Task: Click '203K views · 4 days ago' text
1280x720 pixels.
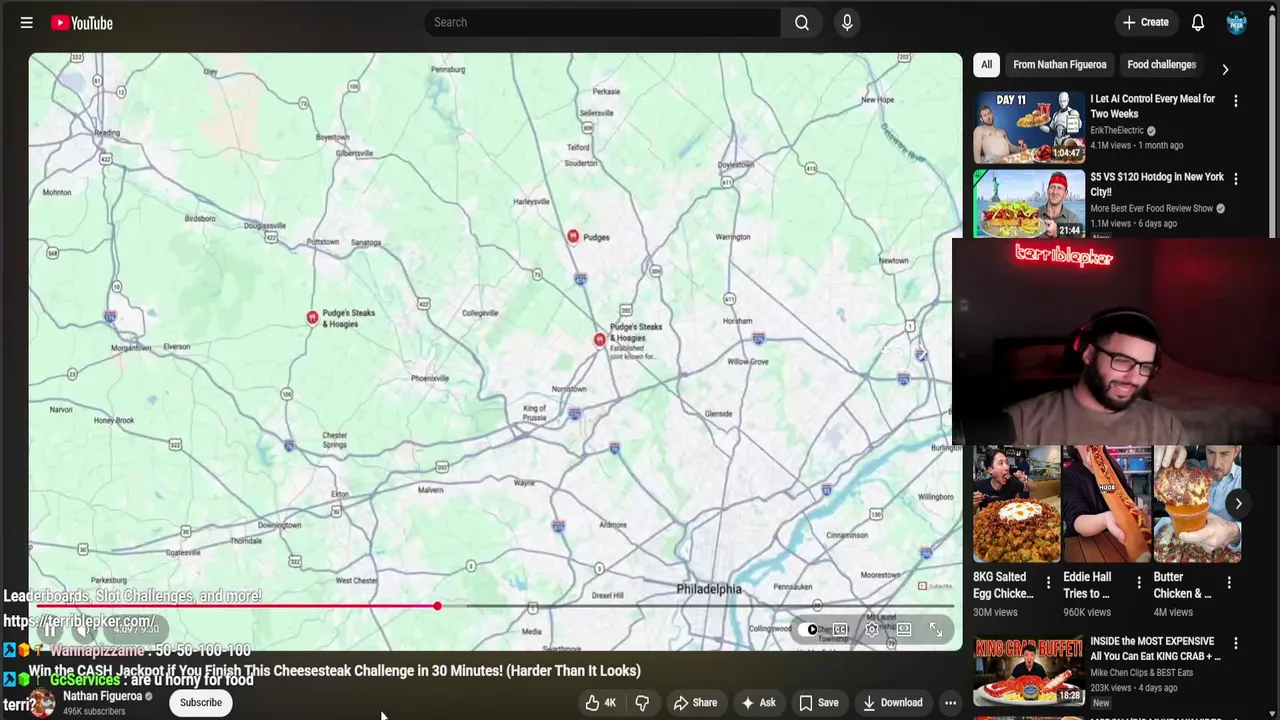Action: (x=1135, y=688)
